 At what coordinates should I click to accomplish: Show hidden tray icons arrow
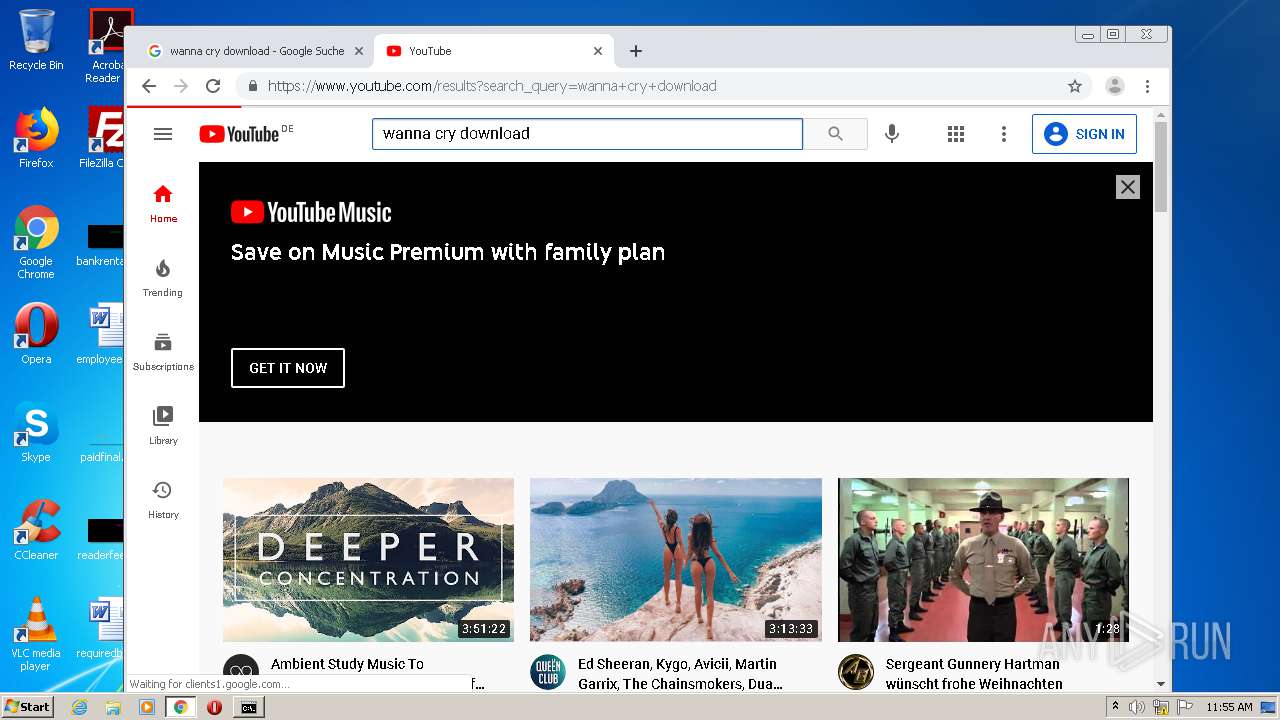click(1115, 707)
